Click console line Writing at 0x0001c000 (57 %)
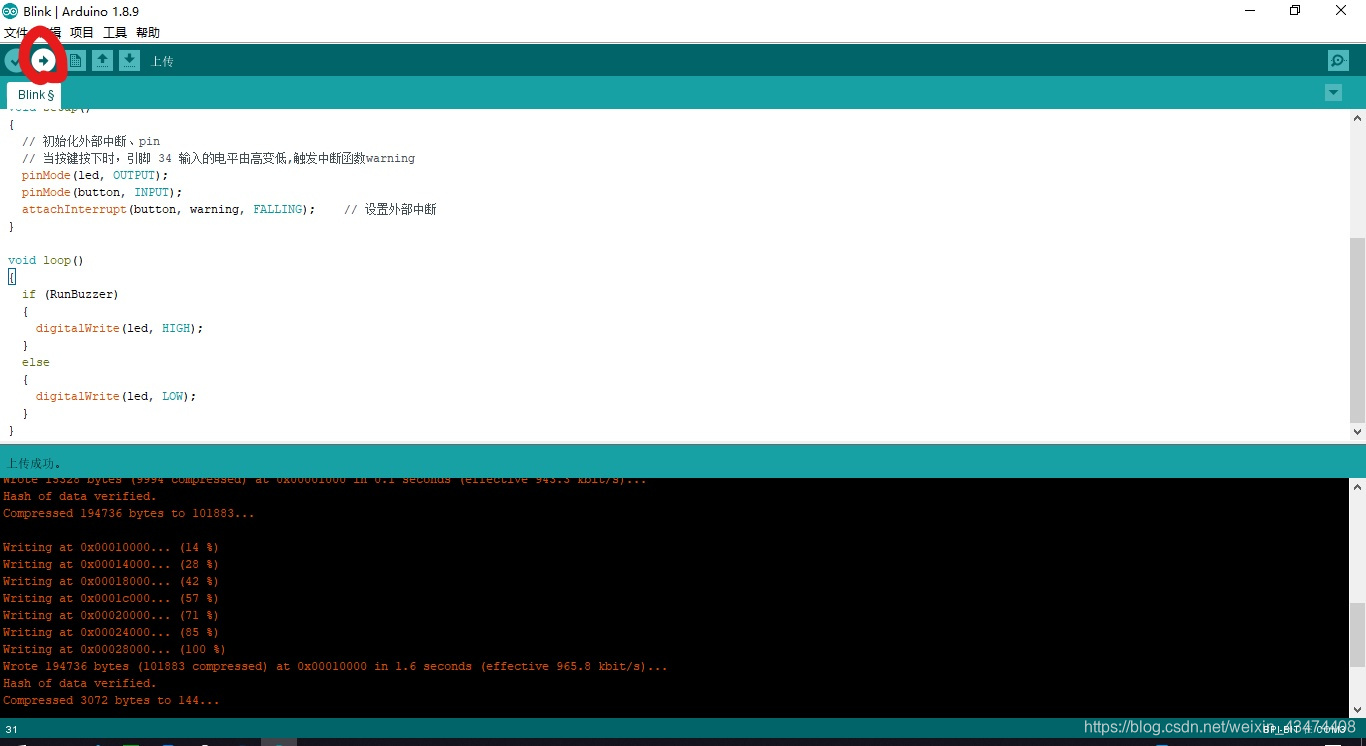 (x=111, y=598)
